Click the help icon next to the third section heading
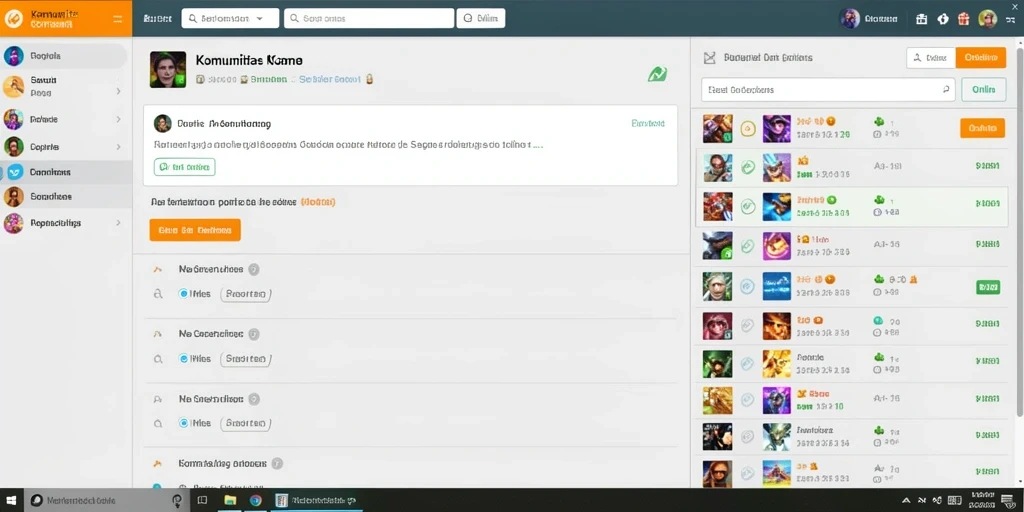1024x512 pixels. tap(254, 399)
